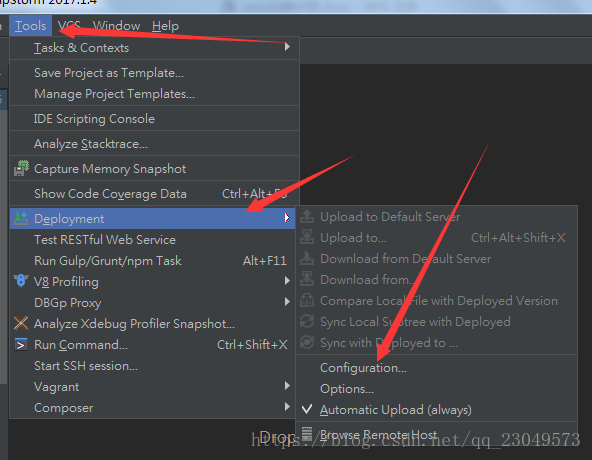
Task: Click the Upload to... icon
Action: tap(307, 237)
